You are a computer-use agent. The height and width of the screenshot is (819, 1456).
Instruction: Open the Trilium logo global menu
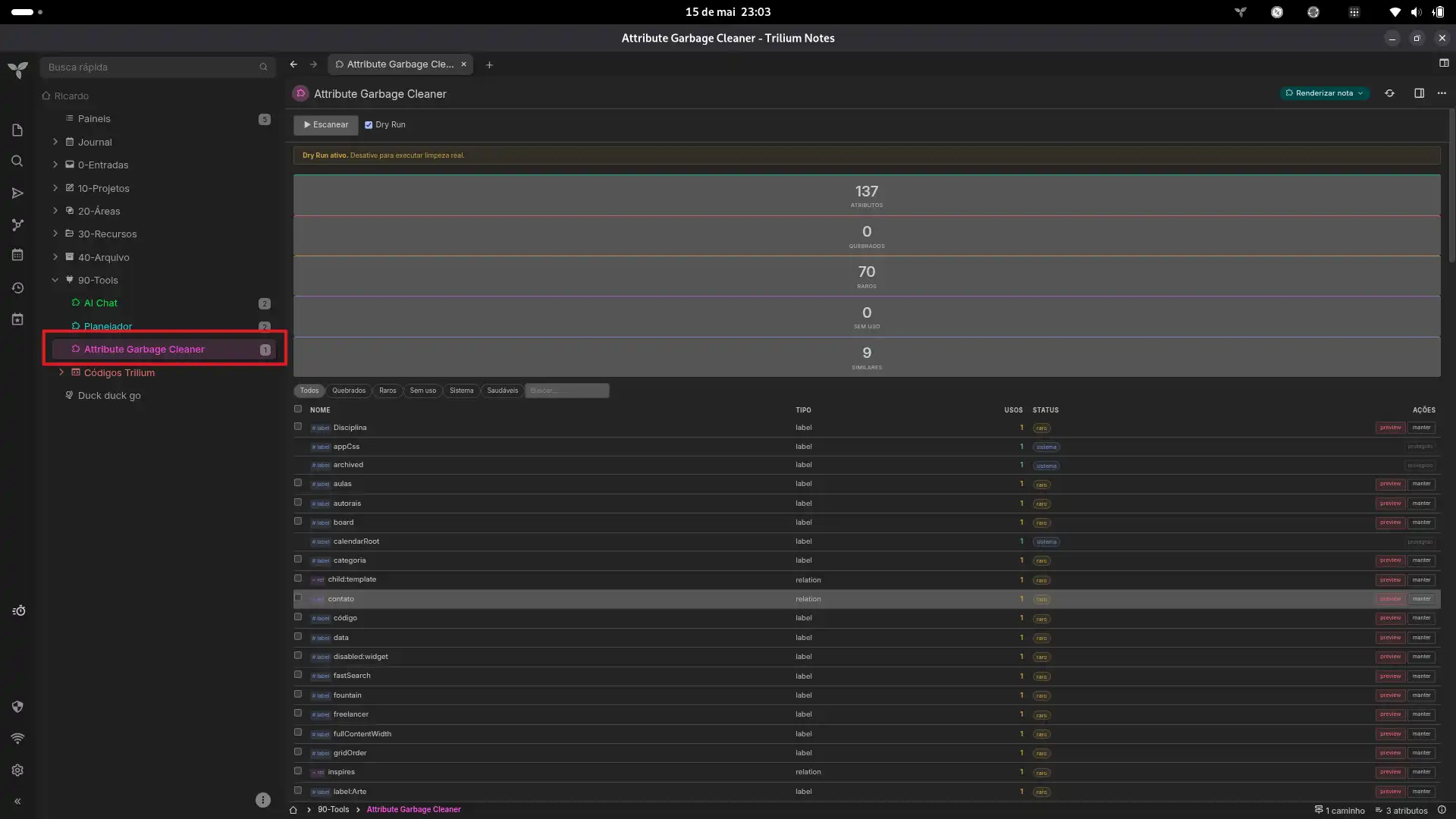17,70
